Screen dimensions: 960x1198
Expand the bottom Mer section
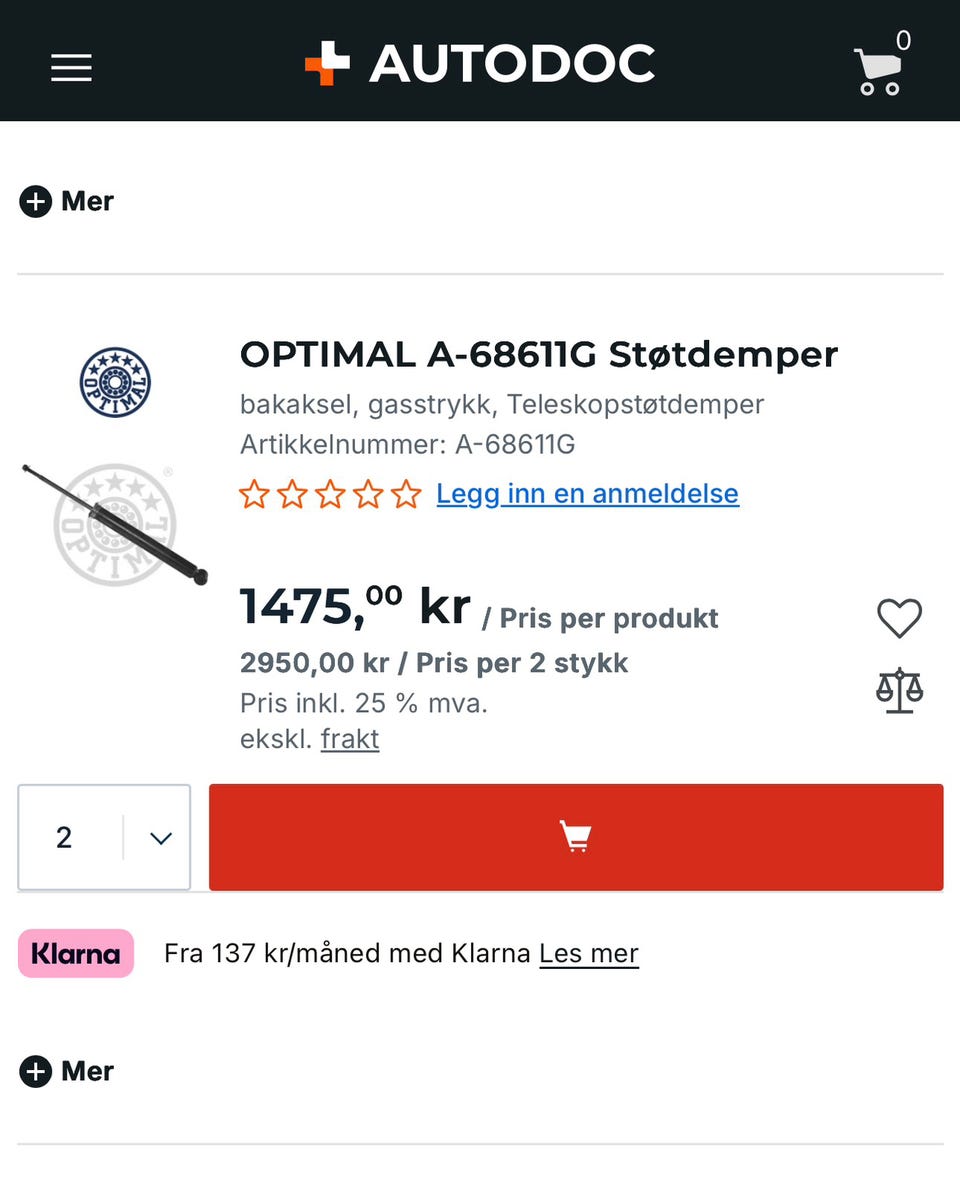66,1071
